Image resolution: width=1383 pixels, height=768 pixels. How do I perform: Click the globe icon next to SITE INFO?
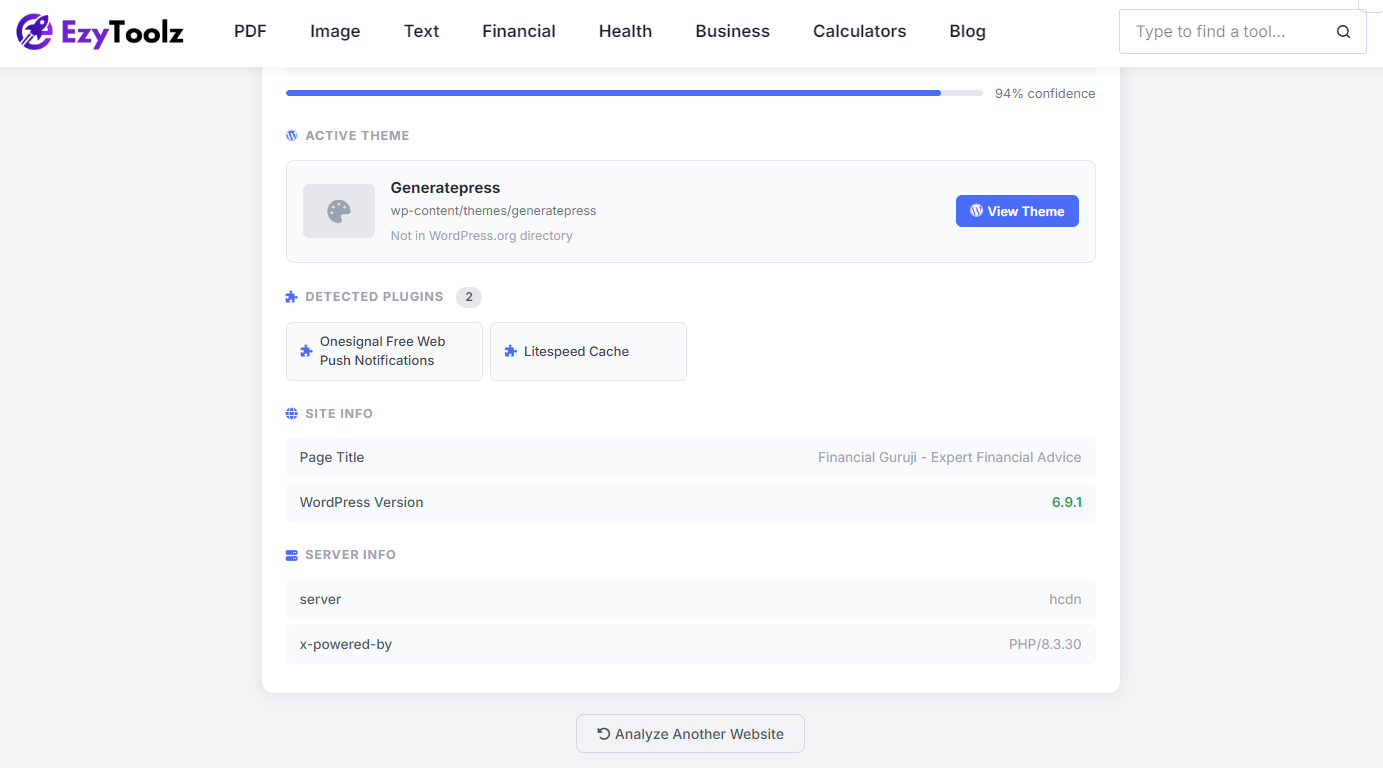[x=290, y=413]
